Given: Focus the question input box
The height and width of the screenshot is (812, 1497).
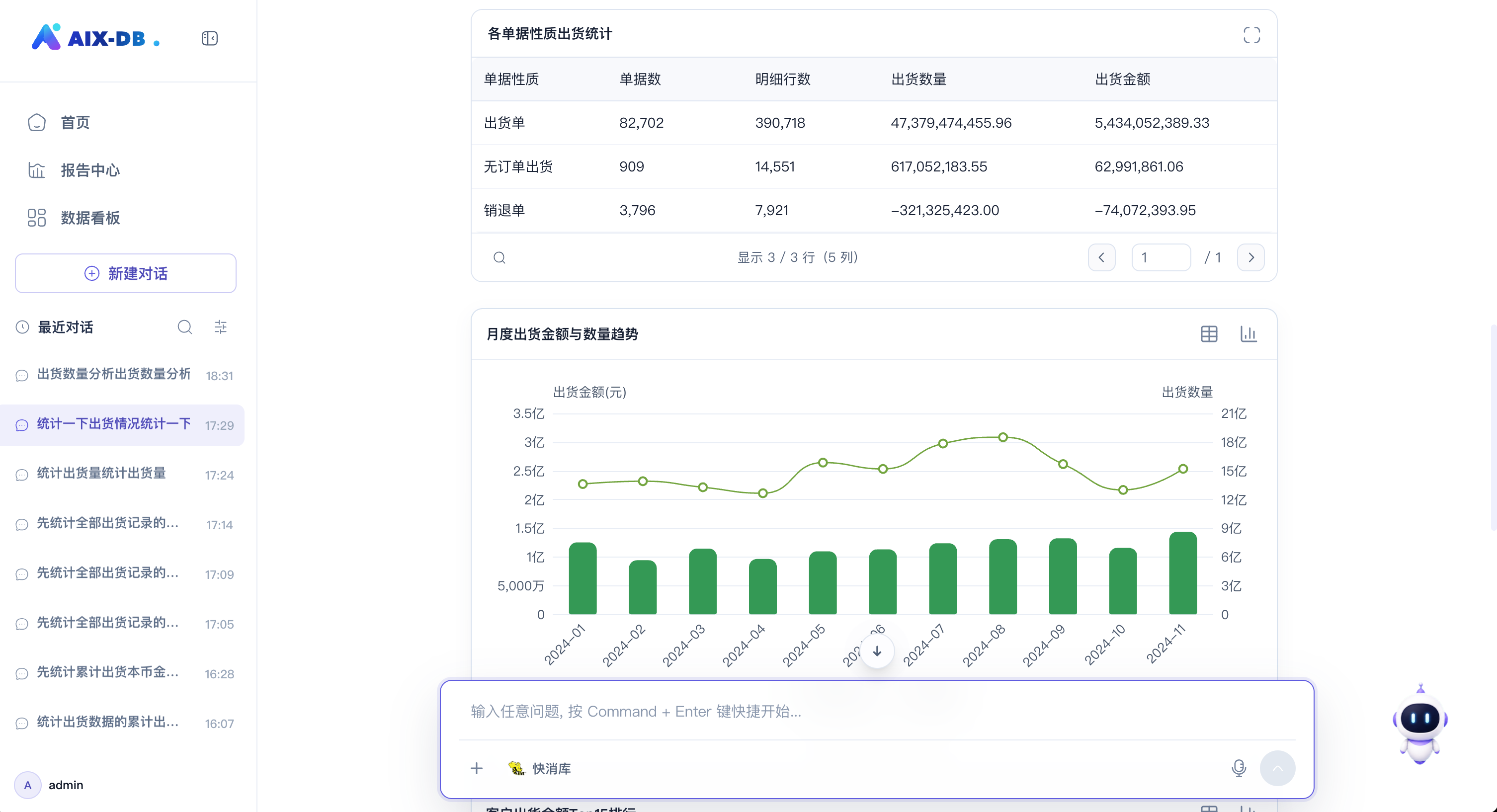Looking at the screenshot, I should (x=877, y=712).
